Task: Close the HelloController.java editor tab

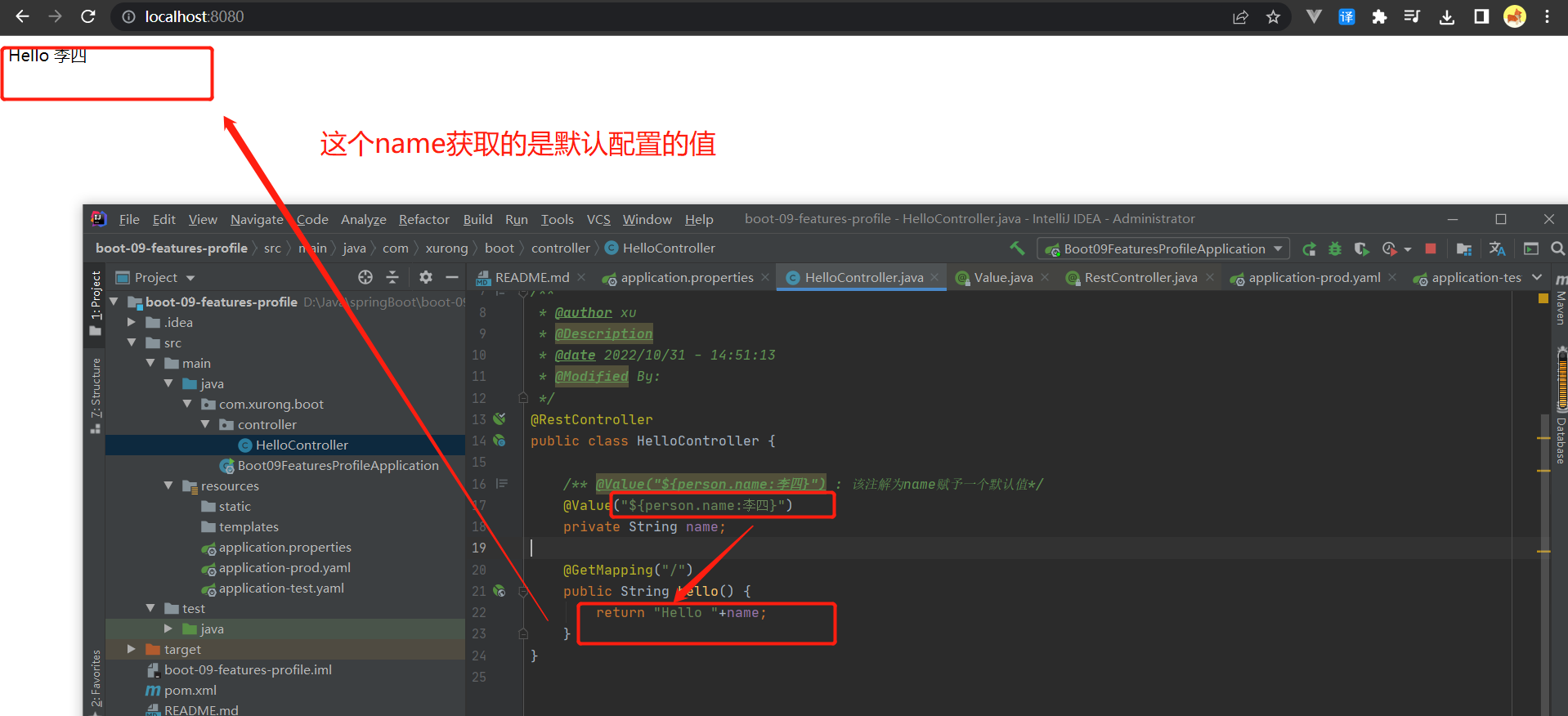Action: [x=934, y=278]
